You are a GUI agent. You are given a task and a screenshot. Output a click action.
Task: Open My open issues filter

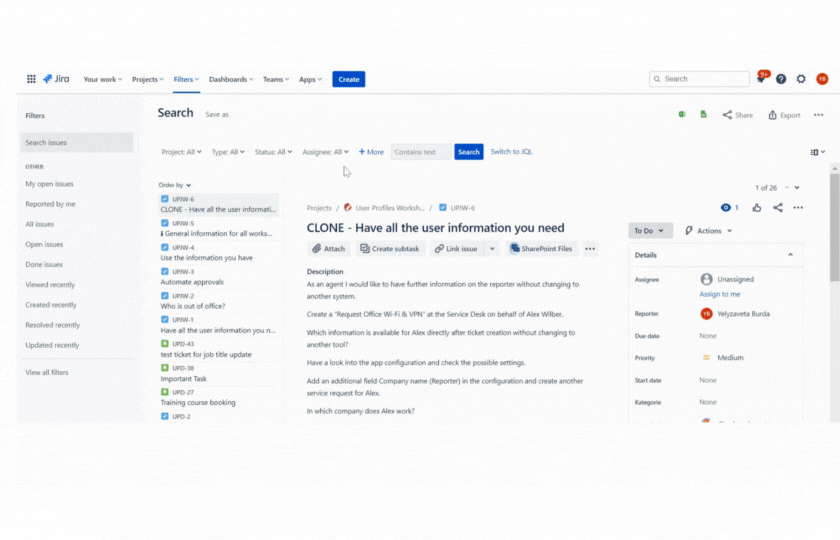click(49, 184)
